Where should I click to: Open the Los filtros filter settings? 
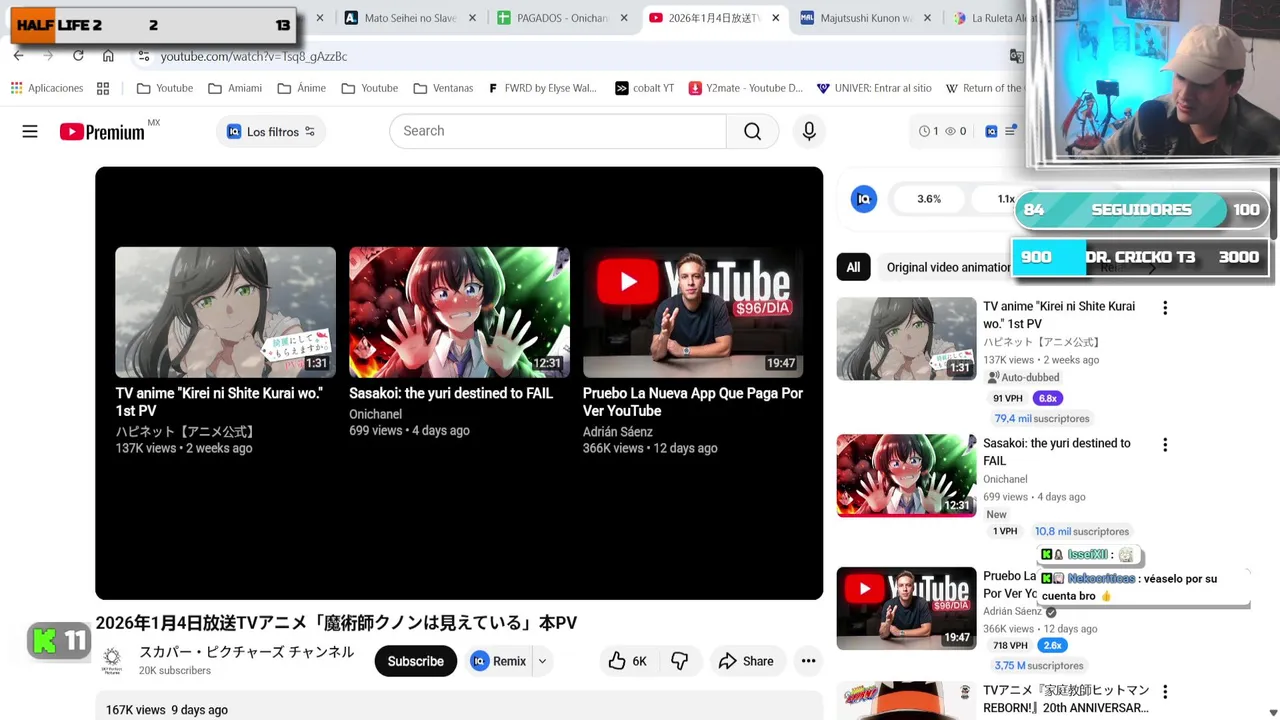click(271, 132)
